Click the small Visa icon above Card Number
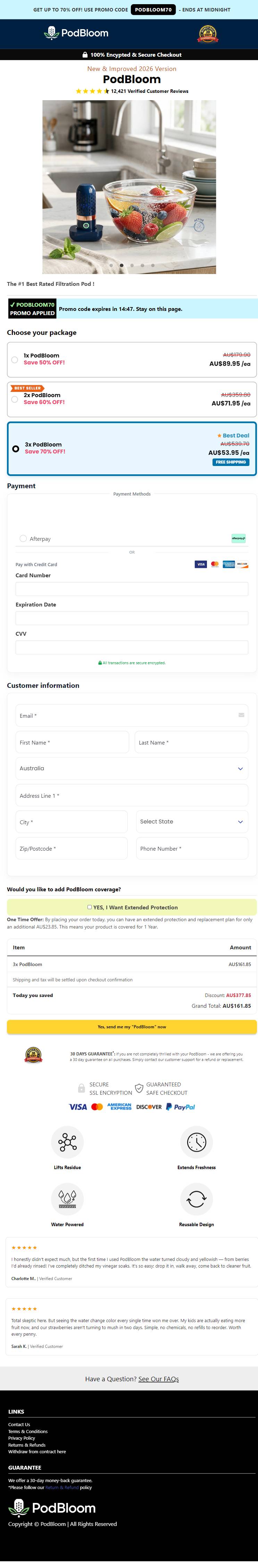This screenshot has width=258, height=1568. pyautogui.click(x=201, y=564)
